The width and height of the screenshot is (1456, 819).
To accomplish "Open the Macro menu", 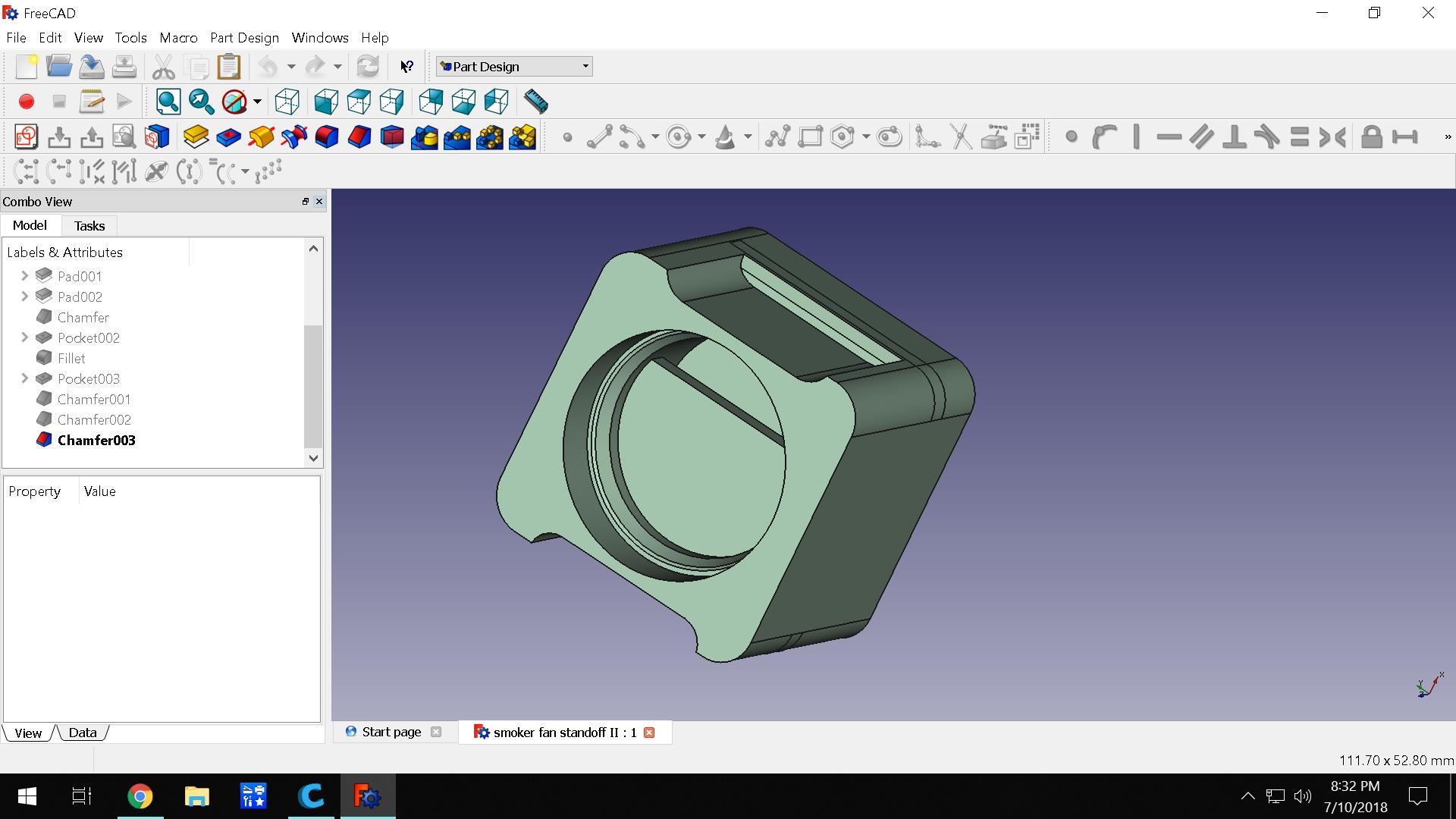I will (x=178, y=38).
